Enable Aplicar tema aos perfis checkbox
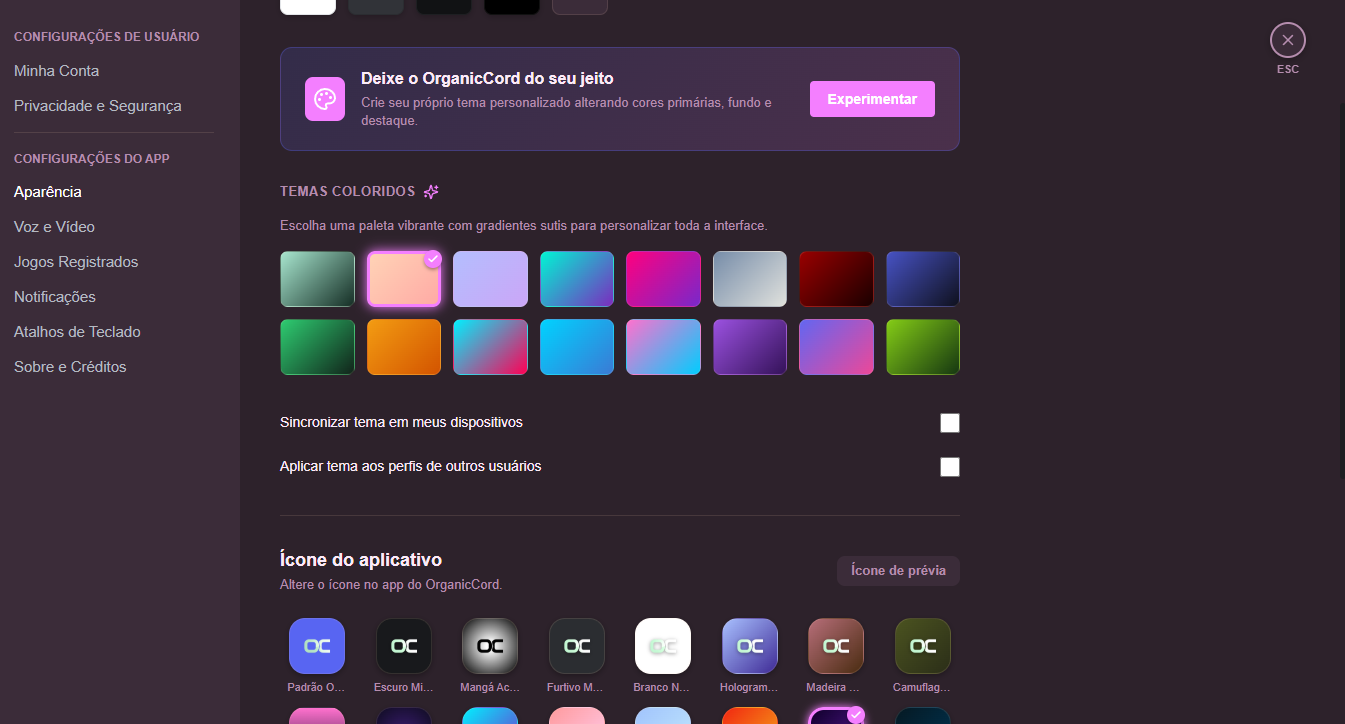 tap(950, 467)
